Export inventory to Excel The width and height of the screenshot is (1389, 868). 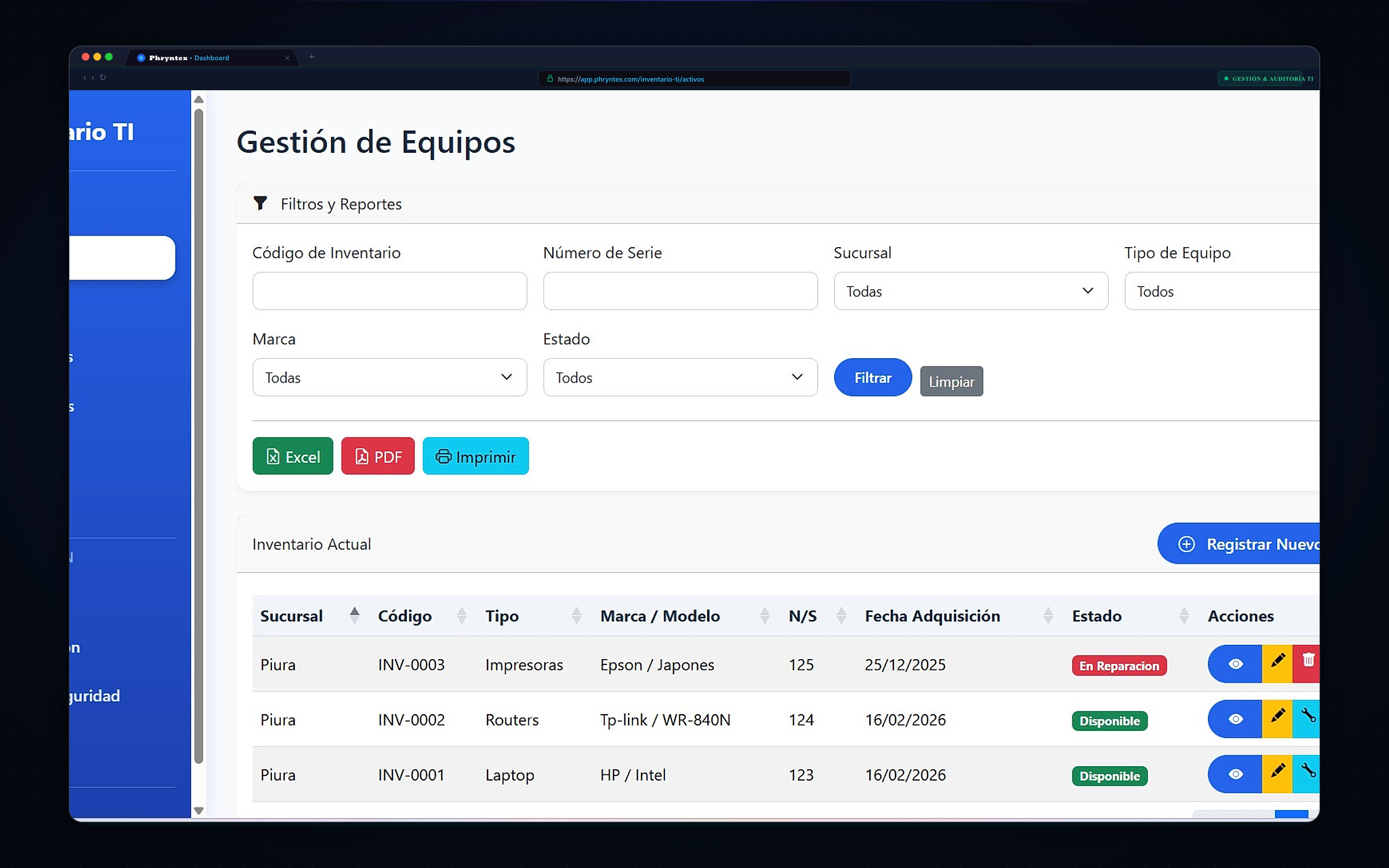pos(293,456)
